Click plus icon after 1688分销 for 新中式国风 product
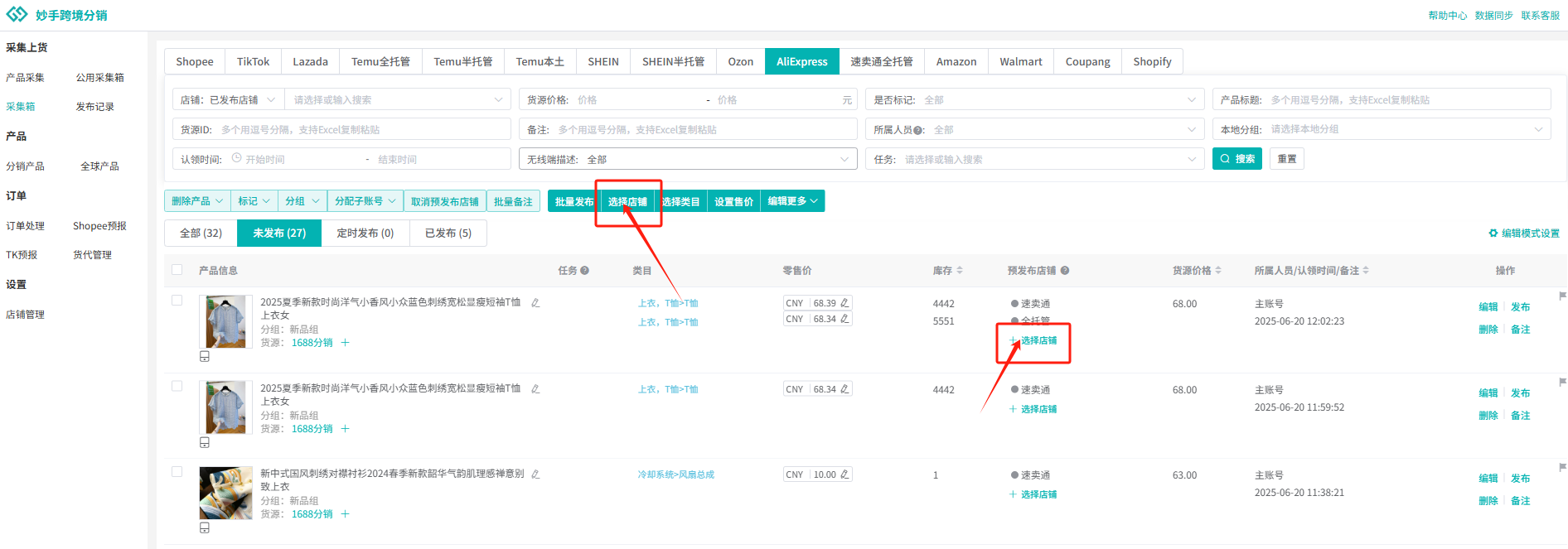This screenshot has height=549, width=1568. (x=346, y=514)
